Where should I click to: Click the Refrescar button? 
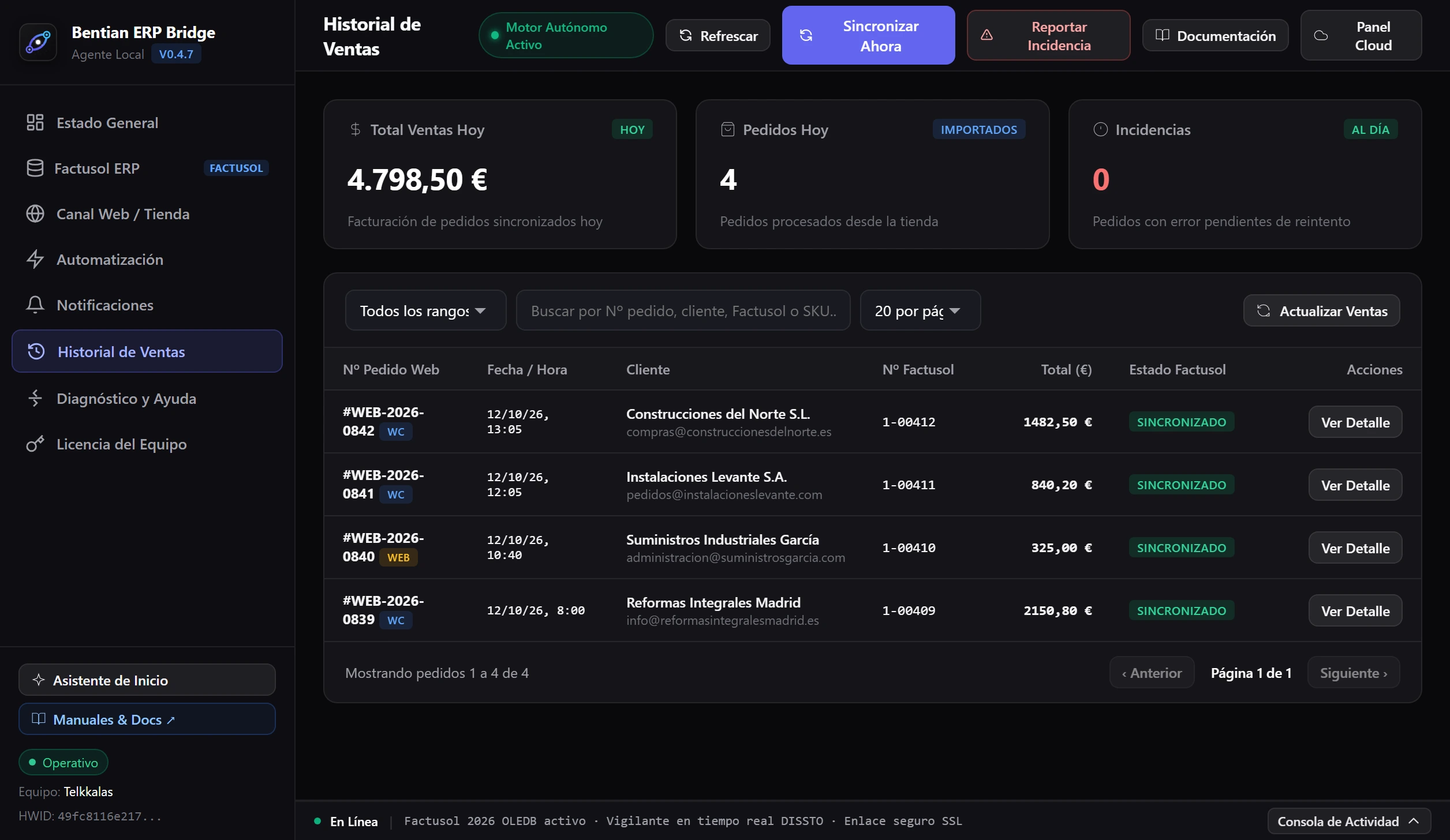point(717,36)
